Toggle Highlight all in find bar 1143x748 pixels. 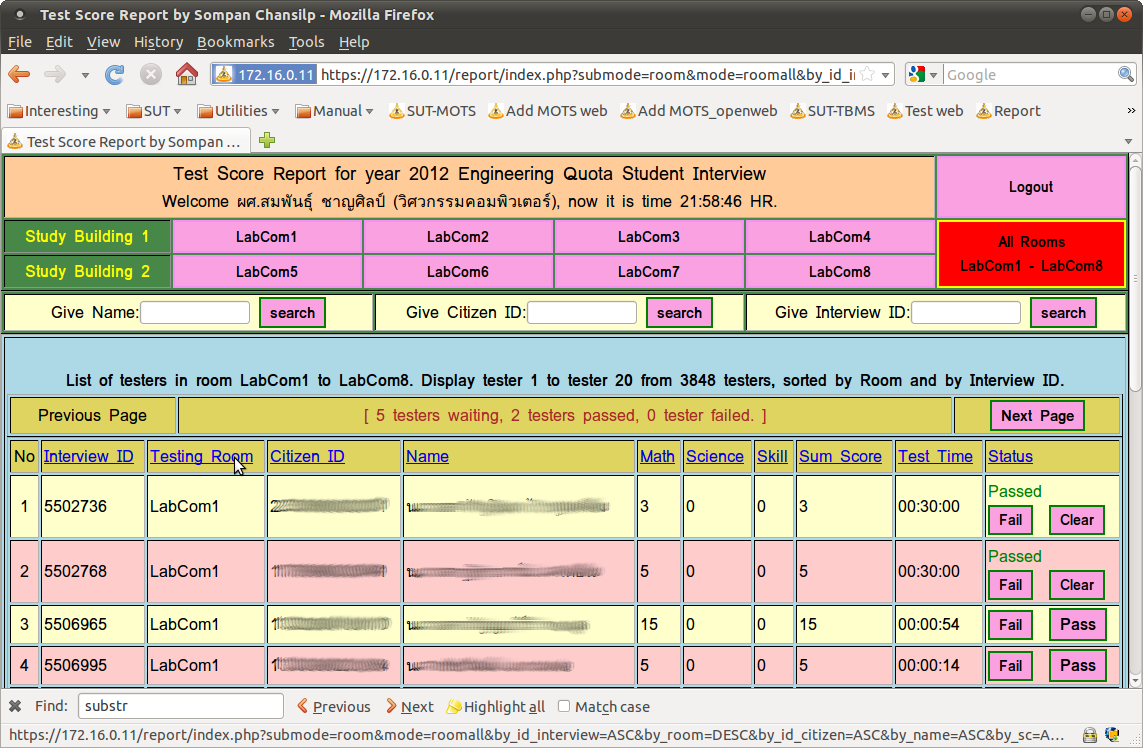tap(496, 706)
